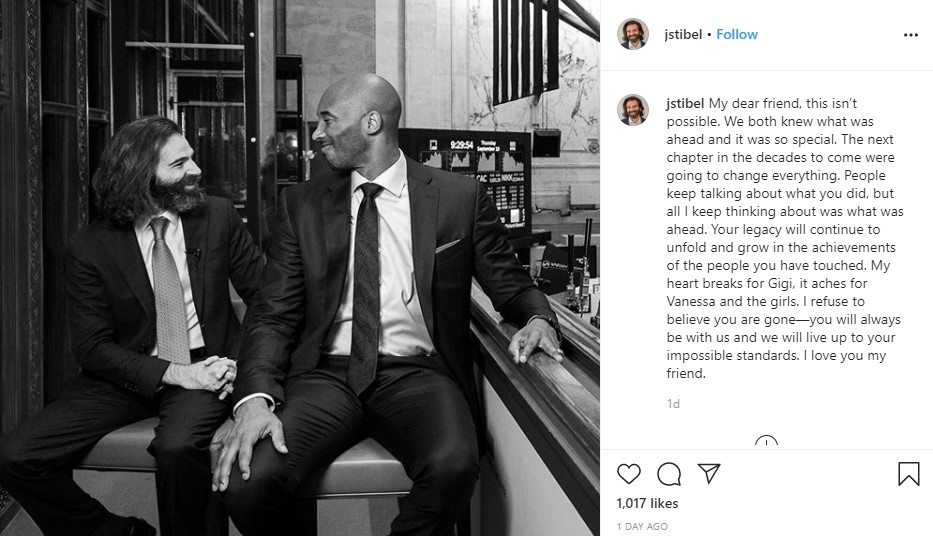
Task: Click the bearded man's light patterned tie
Action: (x=170, y=290)
